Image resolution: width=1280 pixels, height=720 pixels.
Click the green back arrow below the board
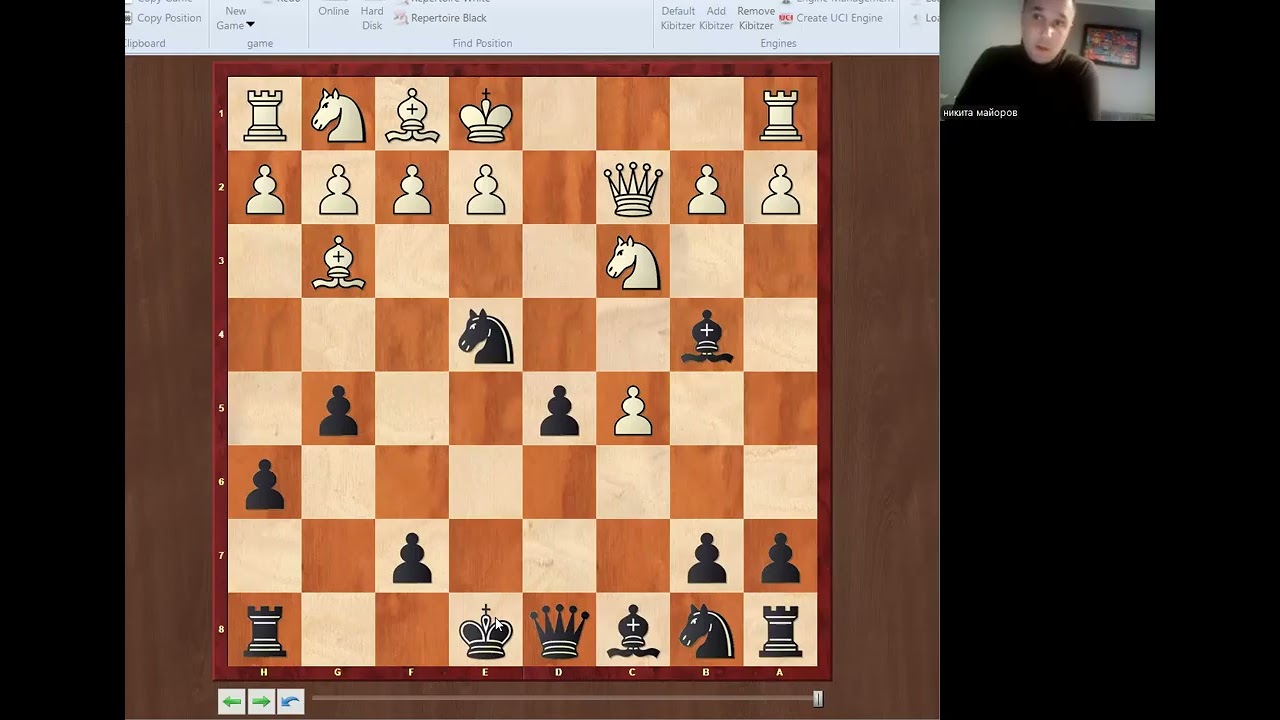pos(232,702)
